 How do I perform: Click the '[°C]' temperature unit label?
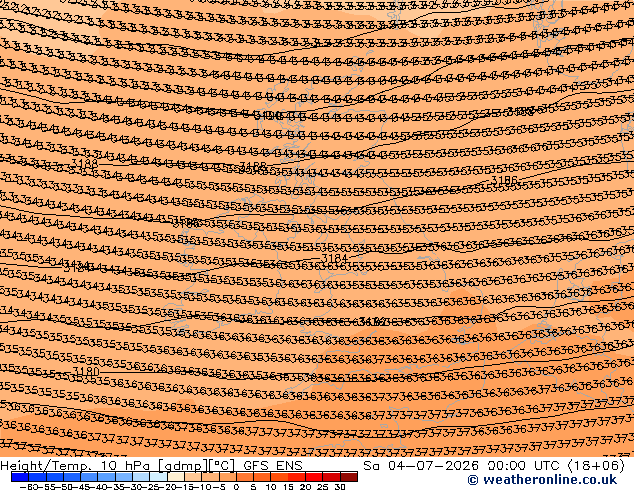click(222, 466)
